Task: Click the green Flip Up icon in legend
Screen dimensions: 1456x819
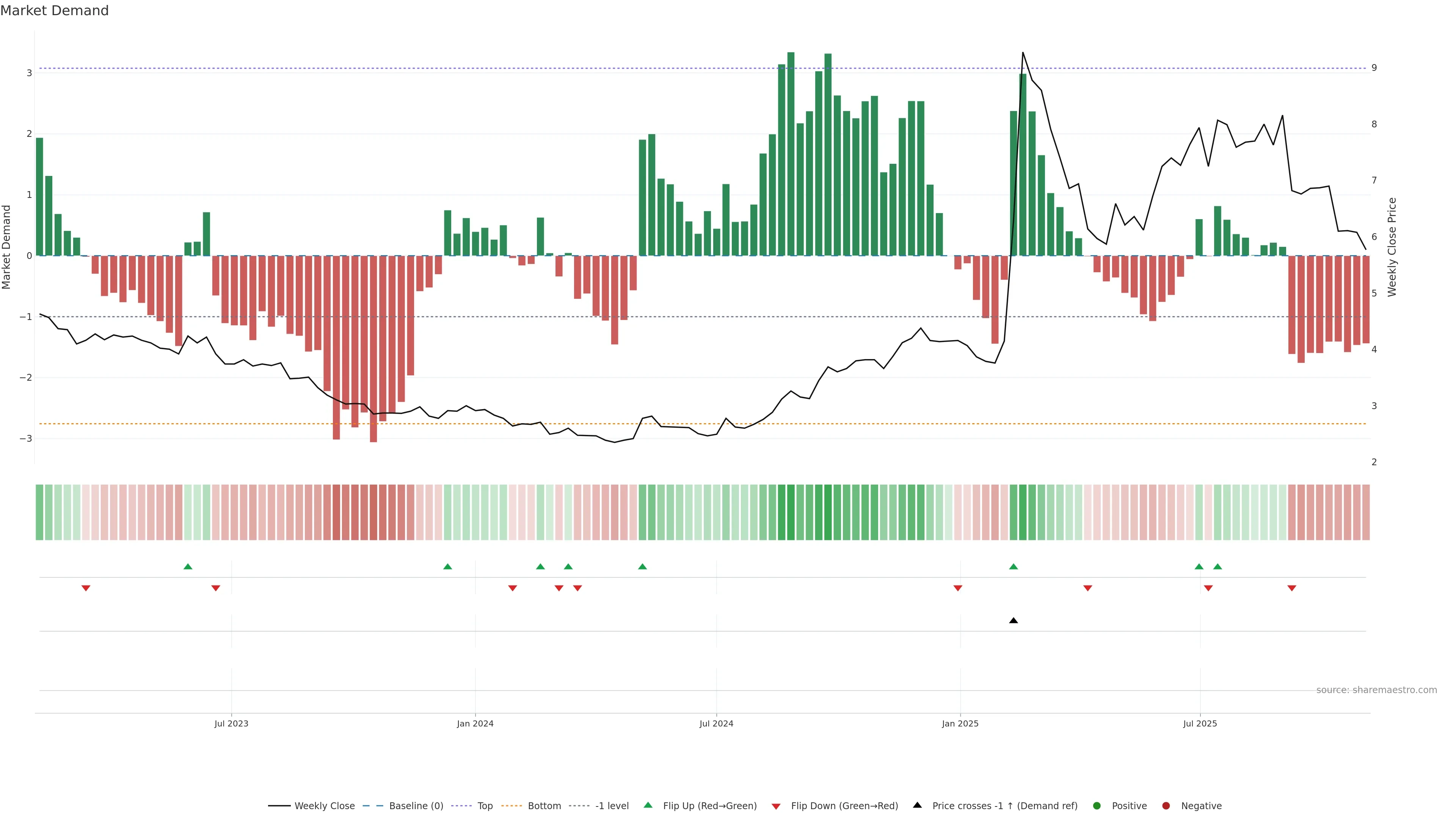Action: pos(648,805)
